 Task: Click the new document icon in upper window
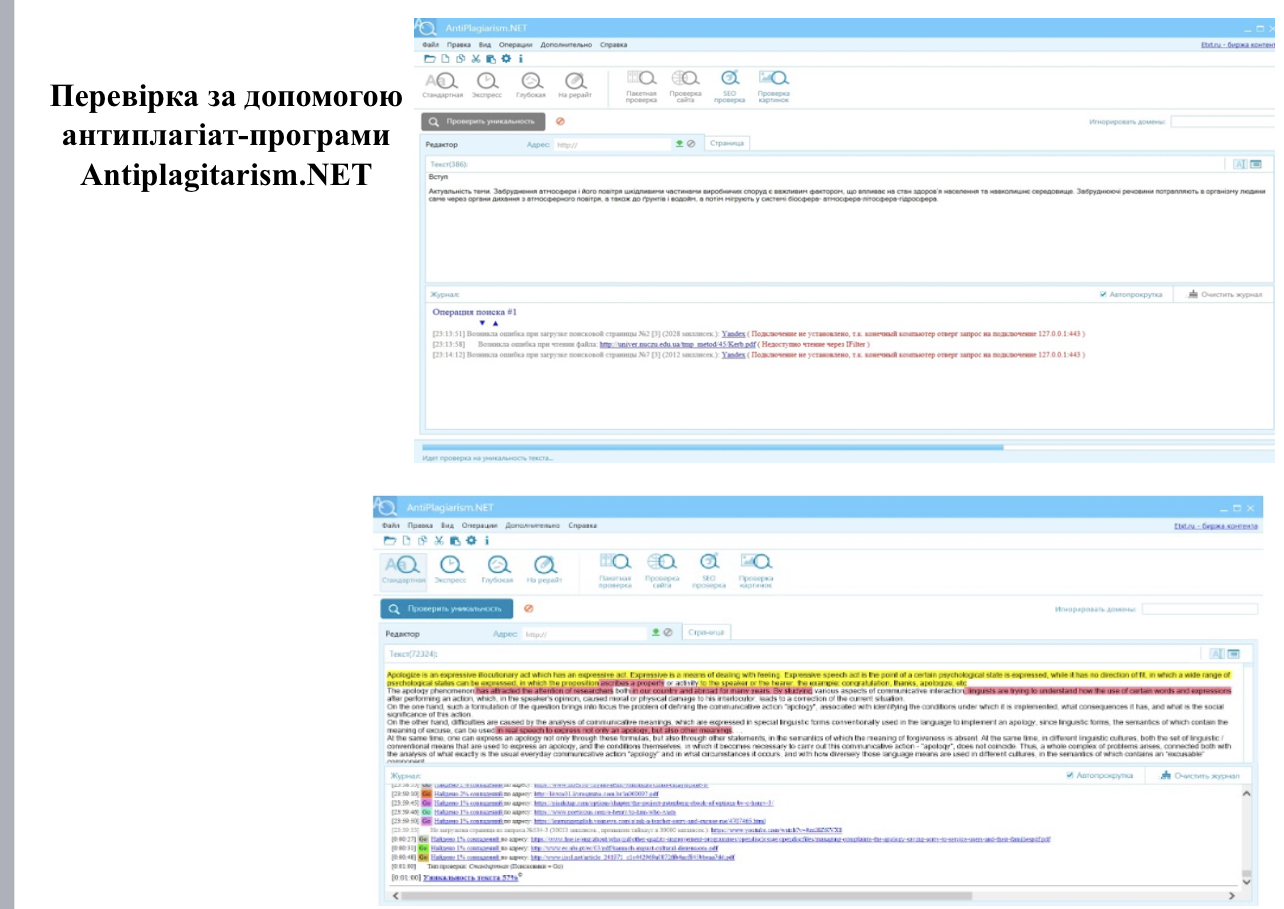446,58
